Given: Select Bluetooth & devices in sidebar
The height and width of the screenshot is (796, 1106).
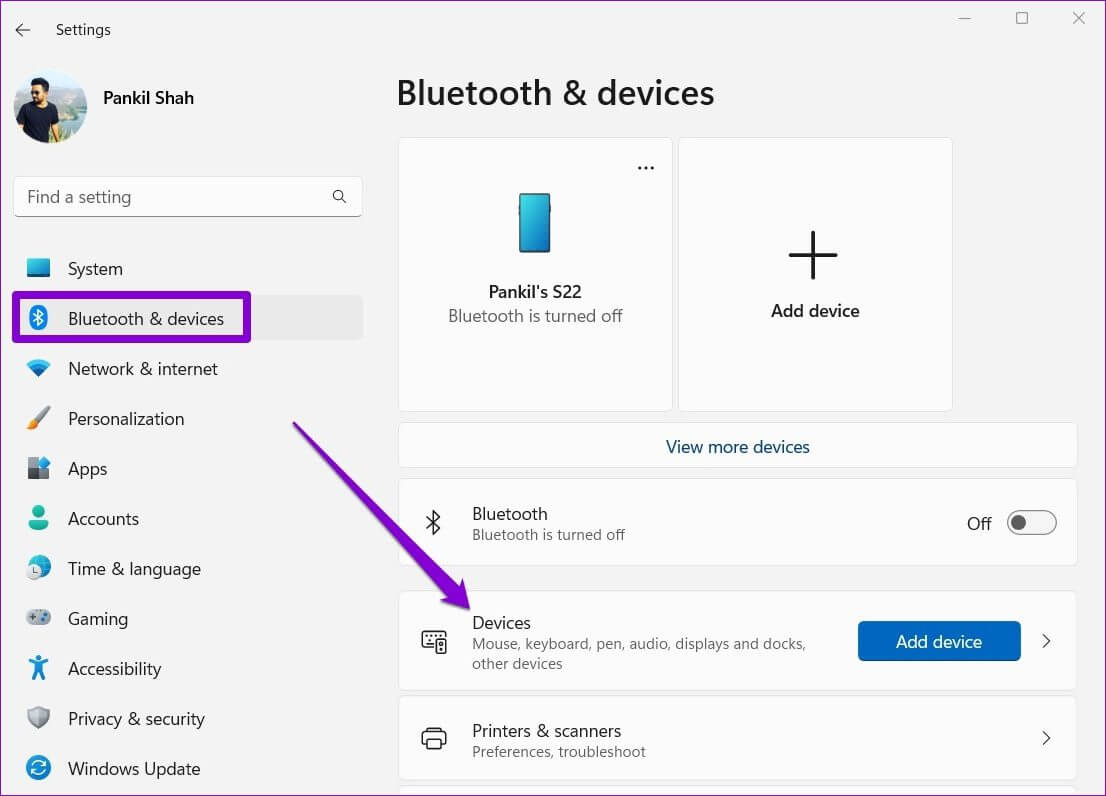Looking at the screenshot, I should 188,318.
